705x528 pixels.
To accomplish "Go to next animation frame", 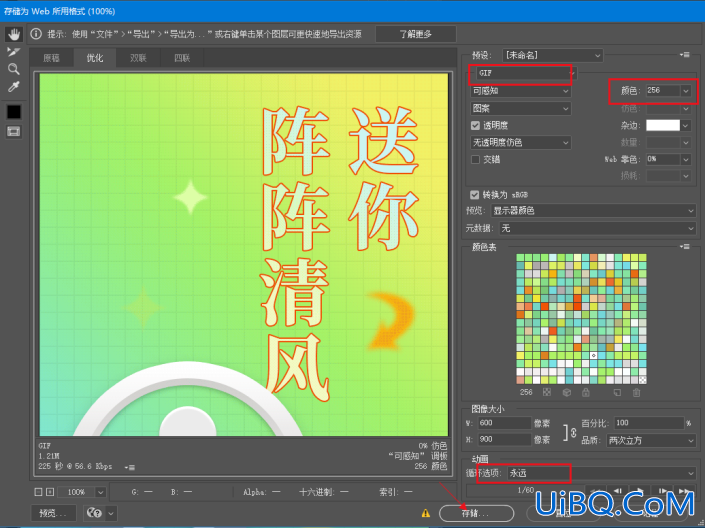I will click(663, 491).
